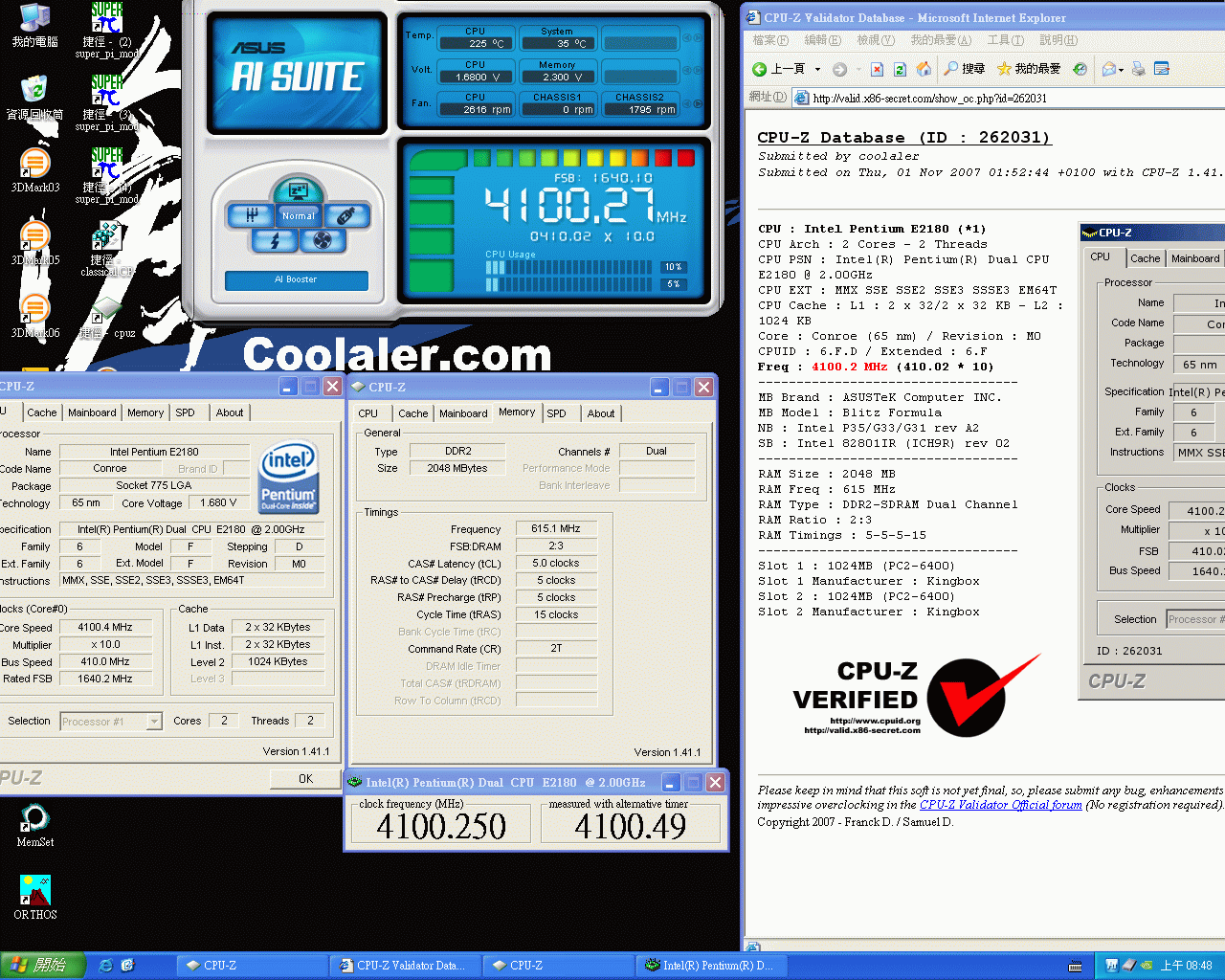This screenshot has height=980, width=1225.
Task: Click clock frequency value 4100.250
Action: pyautogui.click(x=441, y=827)
